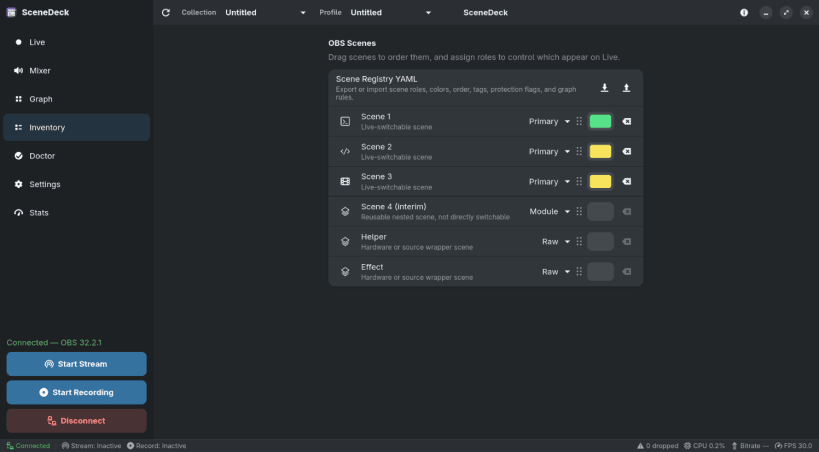Click dropped frames warning in status bar
819x452 pixels.
tap(657, 446)
